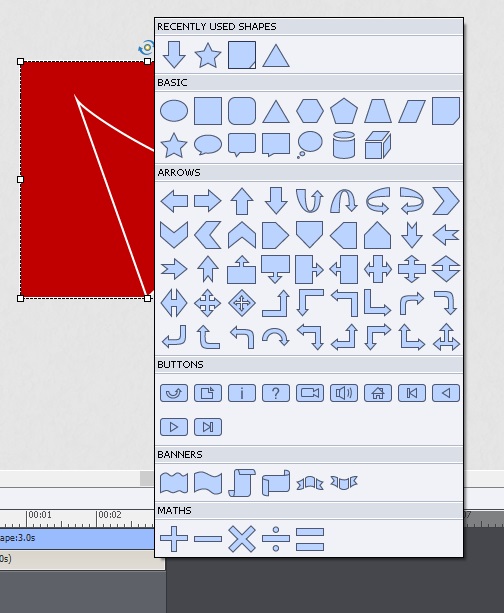The image size is (504, 613).
Task: Insert the home button shape
Action: [x=378, y=393]
